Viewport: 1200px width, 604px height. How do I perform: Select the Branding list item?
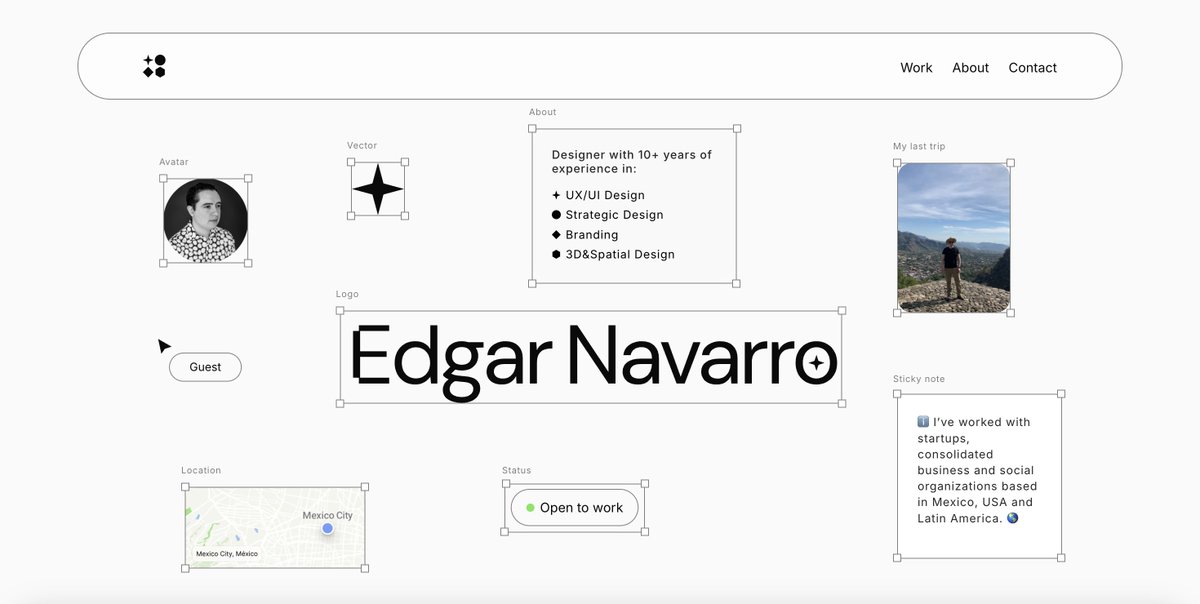click(592, 235)
